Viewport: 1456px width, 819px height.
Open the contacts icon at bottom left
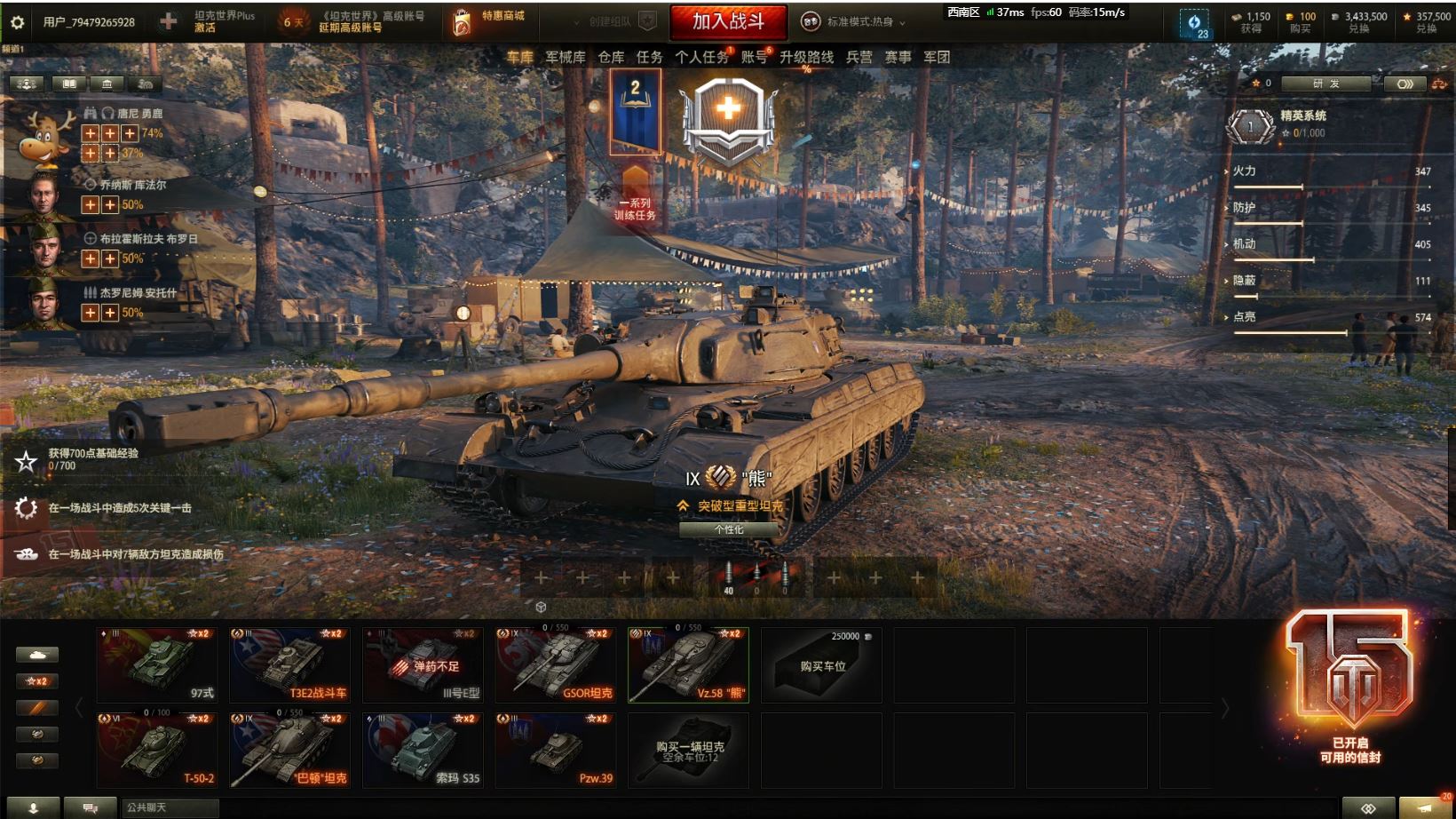click(x=34, y=807)
